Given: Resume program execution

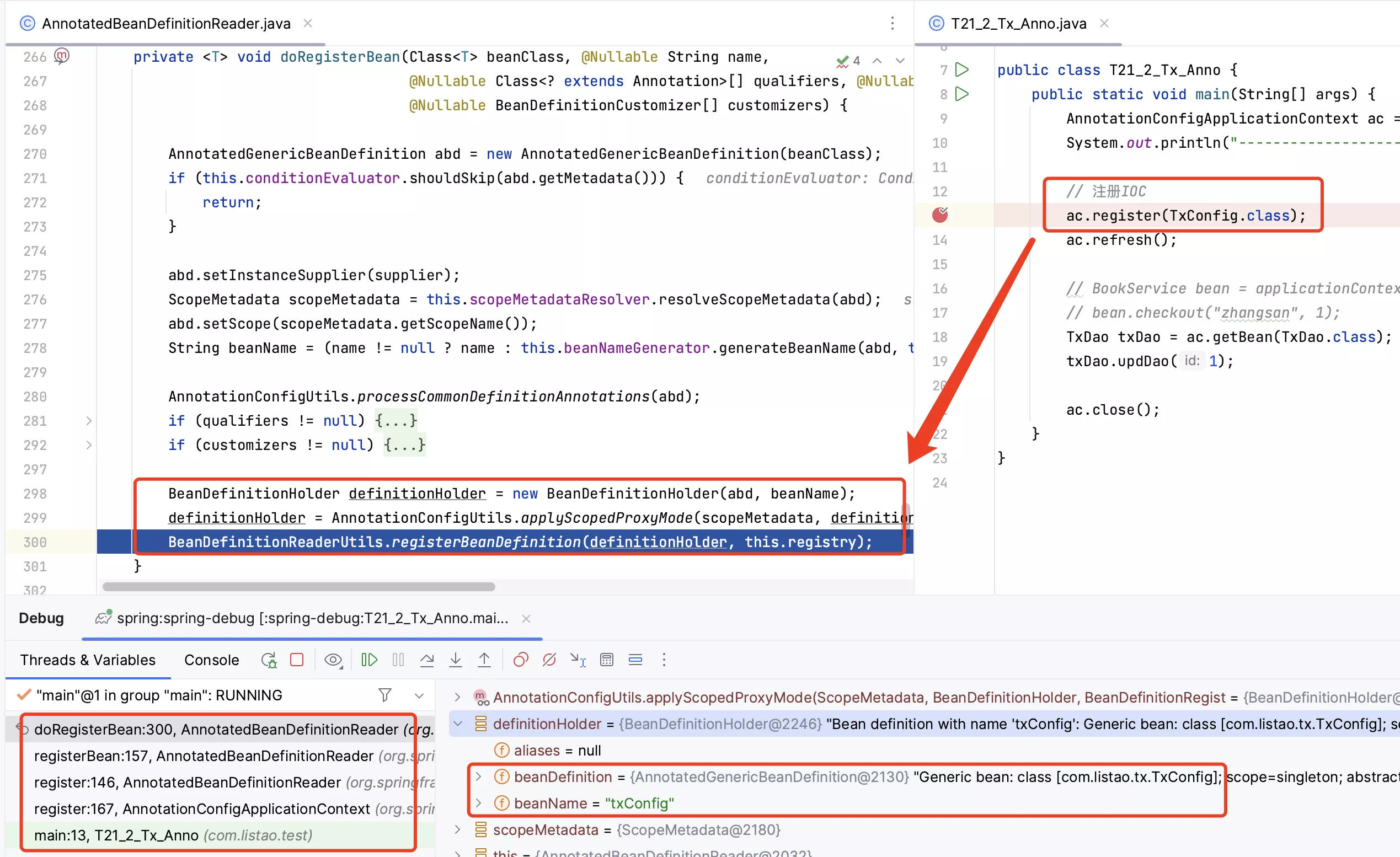Looking at the screenshot, I should tap(370, 660).
